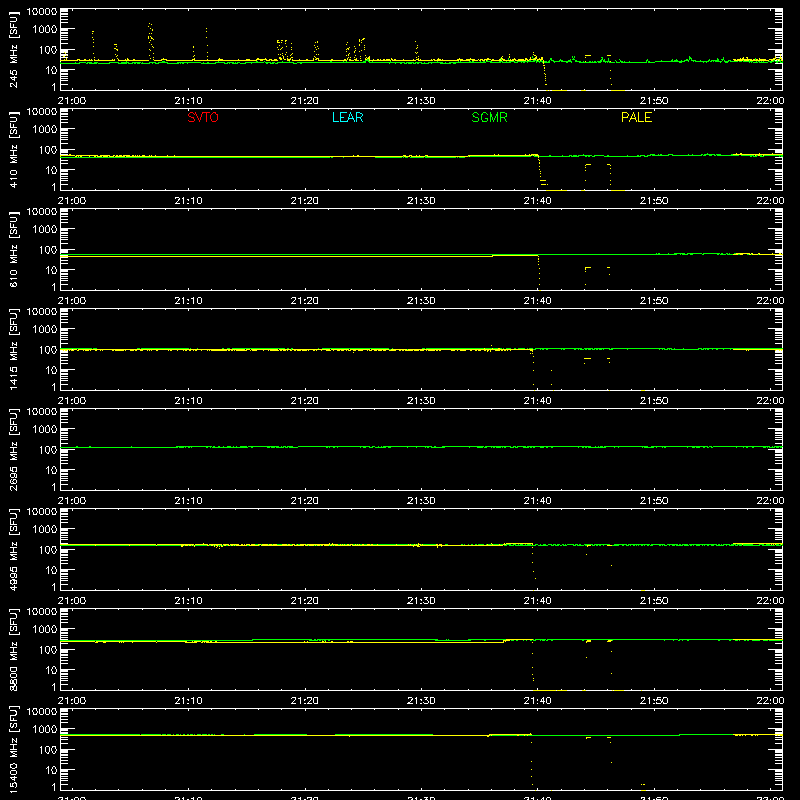Select the 410 MHz [SFU] axis label
The height and width of the screenshot is (800, 800).
[14, 149]
